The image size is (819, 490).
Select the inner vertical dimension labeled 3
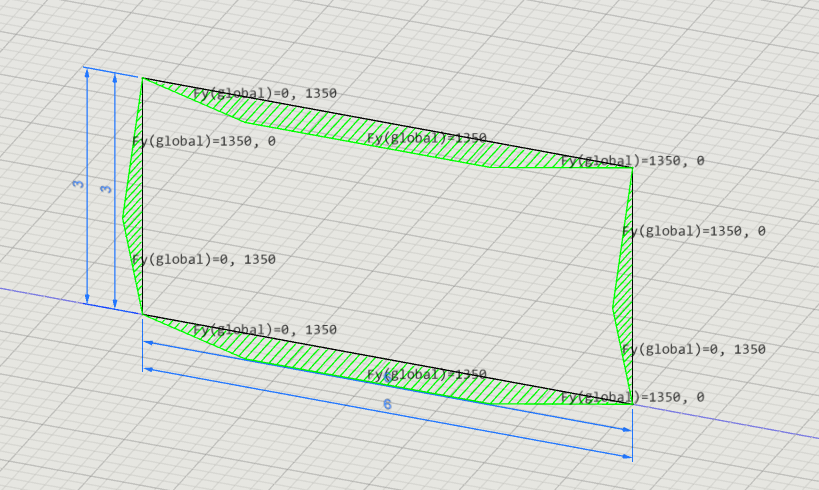[107, 189]
